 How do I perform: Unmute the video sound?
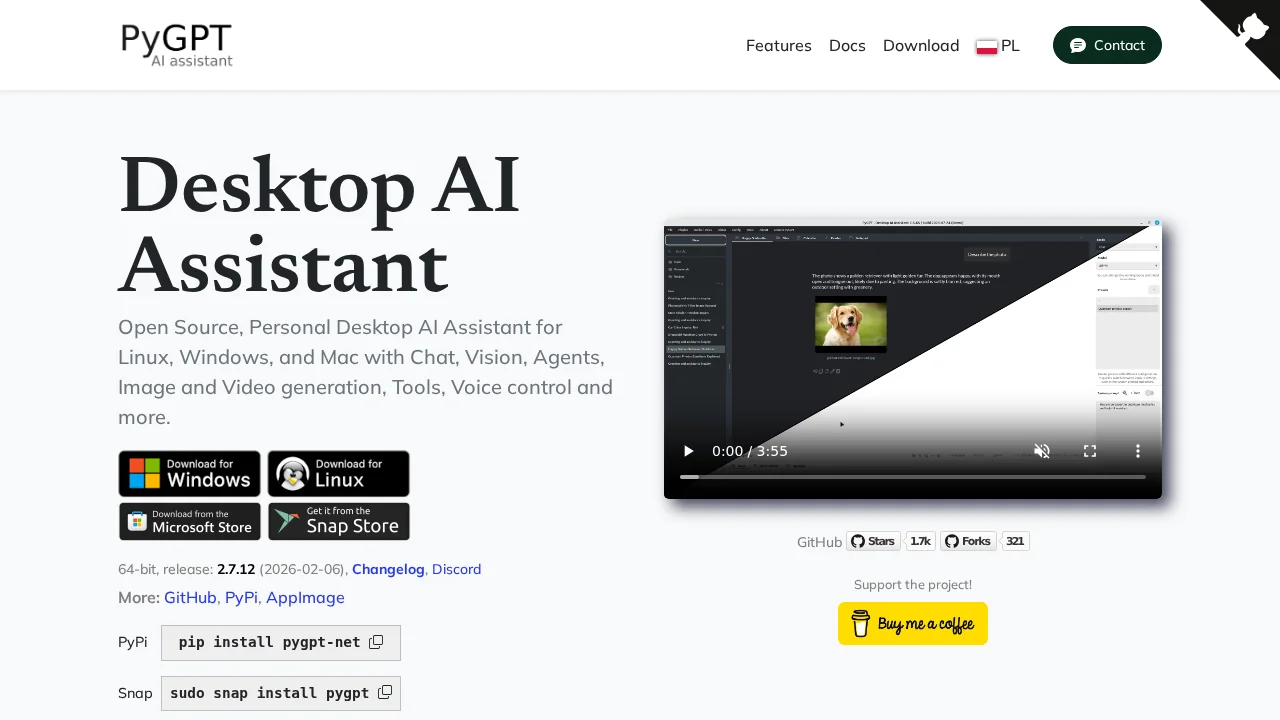[1042, 451]
